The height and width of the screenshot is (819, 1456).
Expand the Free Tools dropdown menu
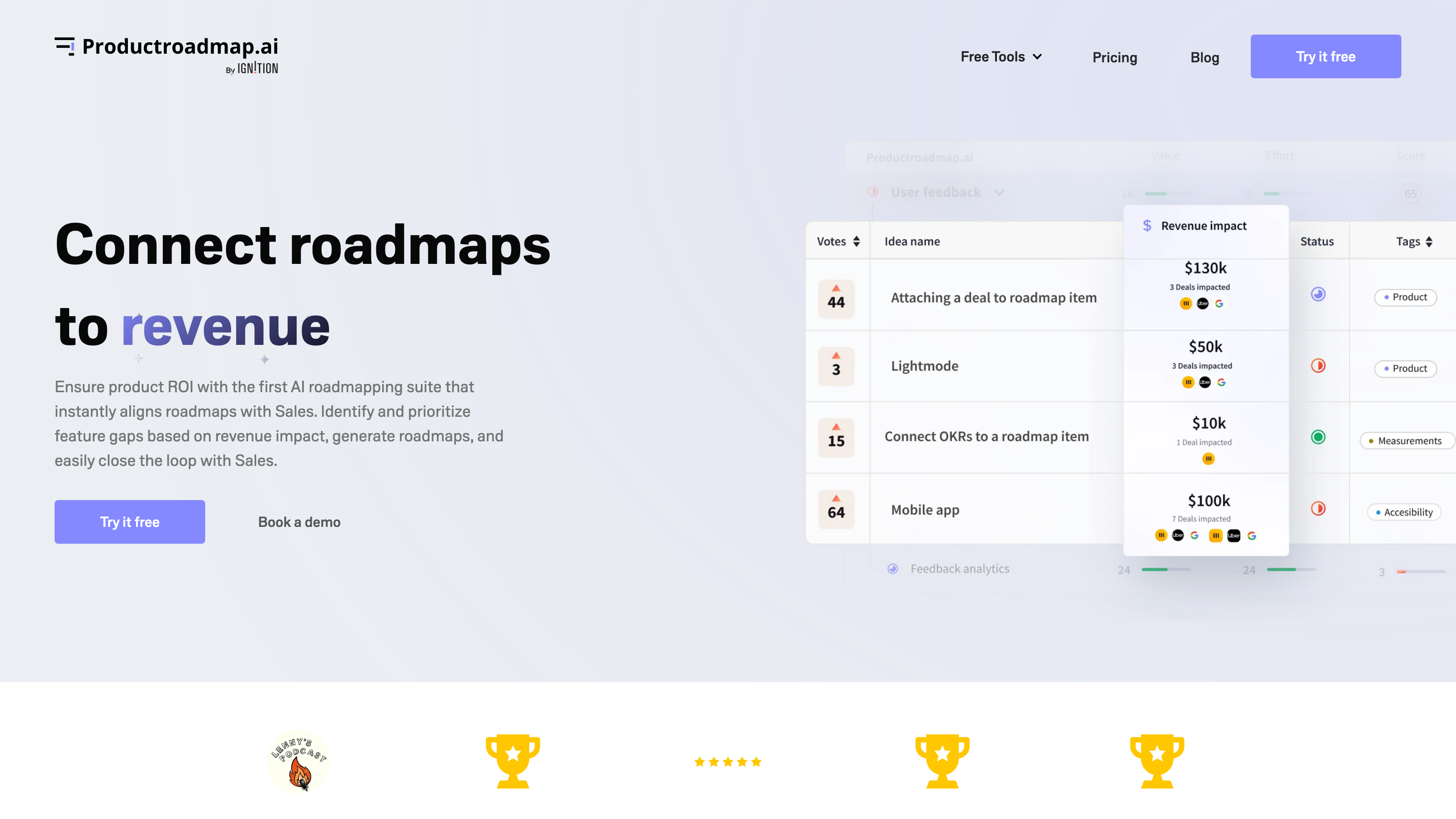point(1000,56)
